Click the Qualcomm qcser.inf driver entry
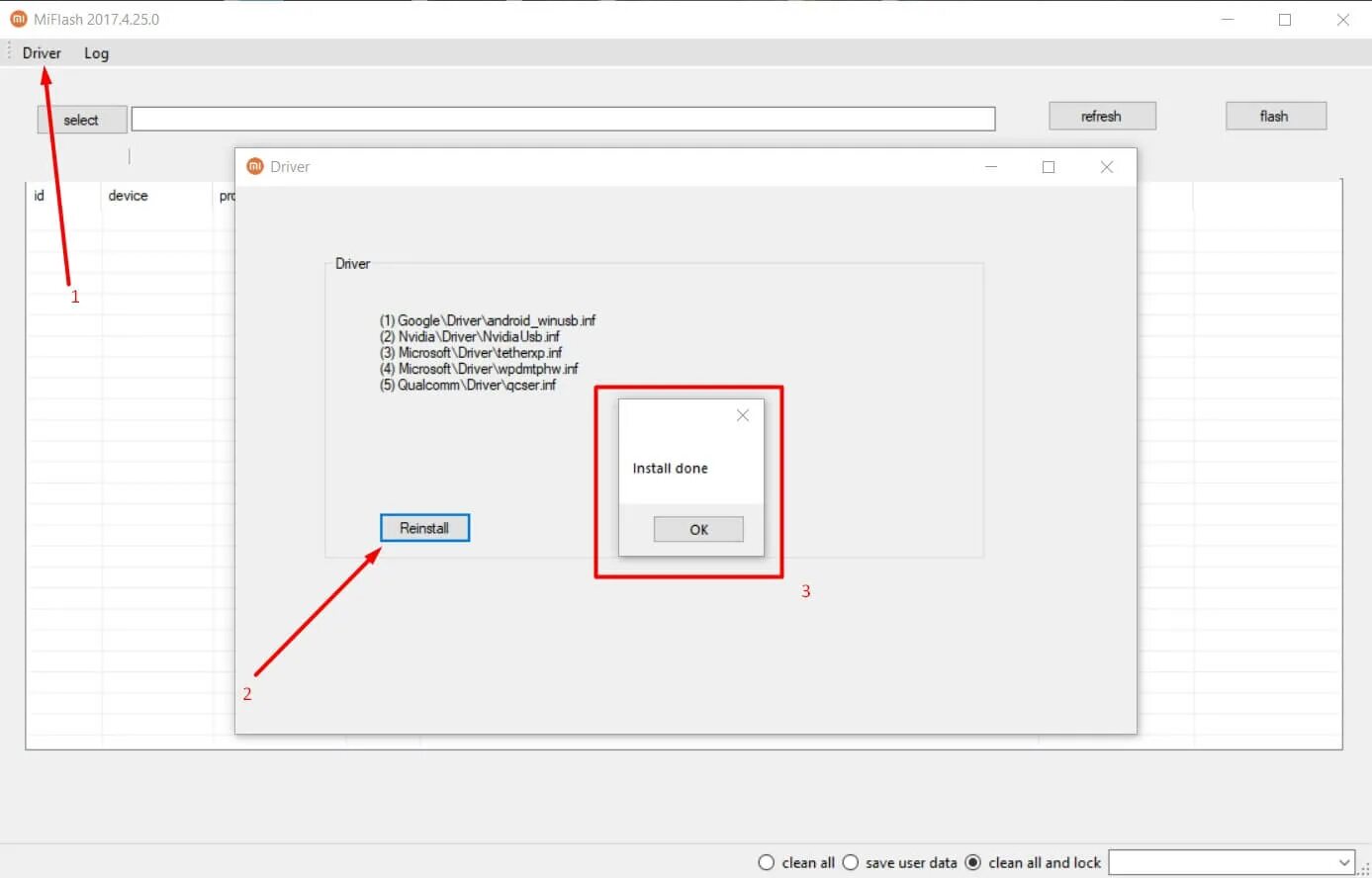The width and height of the screenshot is (1372, 878). (x=468, y=385)
